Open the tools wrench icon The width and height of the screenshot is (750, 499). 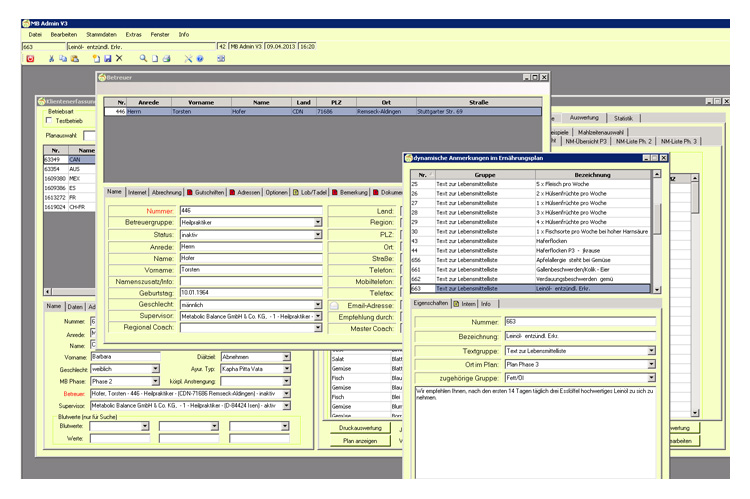[188, 59]
